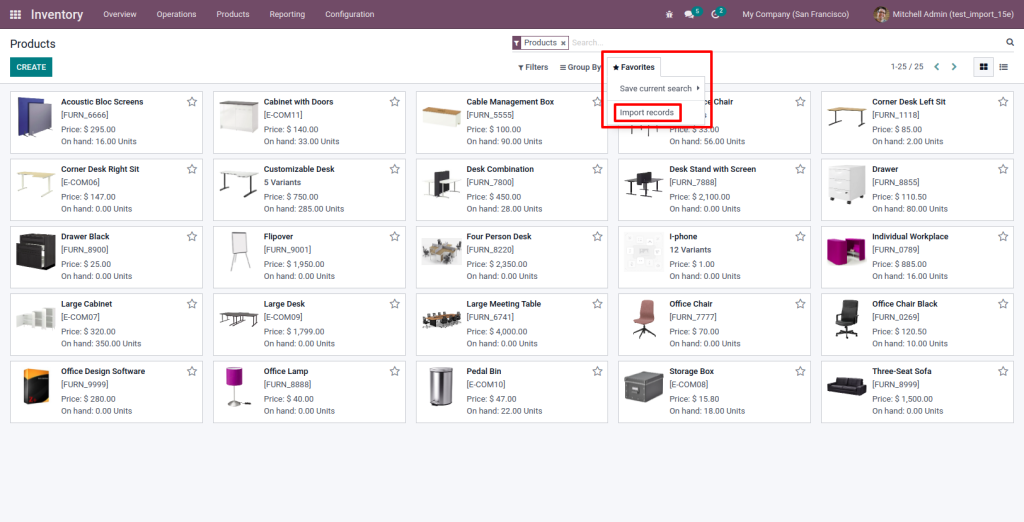
Task: Click the 1-25 / 25 pager counter
Action: click(x=907, y=67)
